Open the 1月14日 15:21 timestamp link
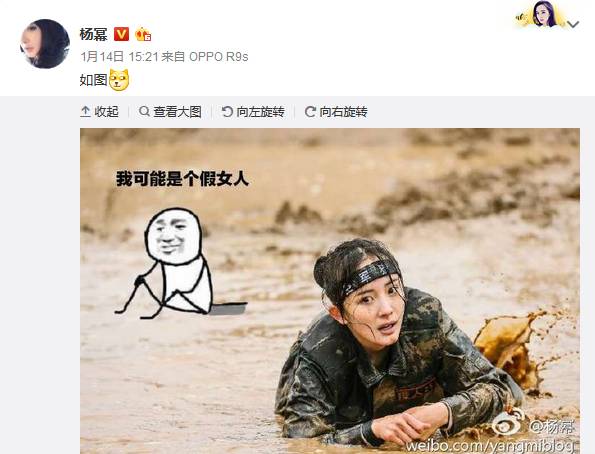Image resolution: width=595 pixels, height=454 pixels. tap(119, 57)
